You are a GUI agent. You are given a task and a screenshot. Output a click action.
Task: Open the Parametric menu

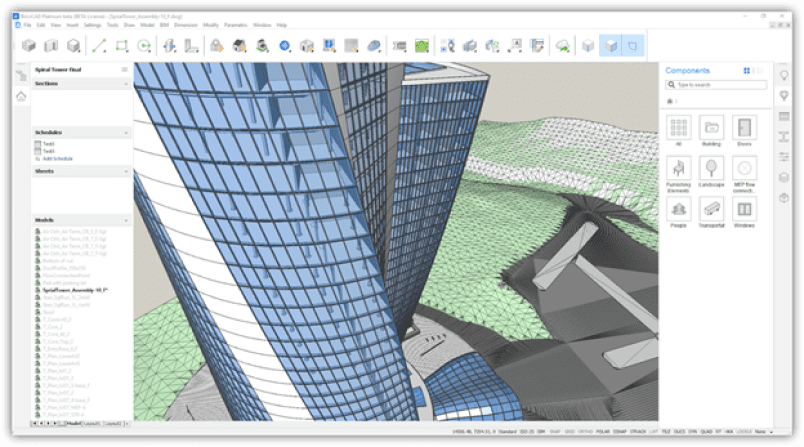[x=234, y=24]
